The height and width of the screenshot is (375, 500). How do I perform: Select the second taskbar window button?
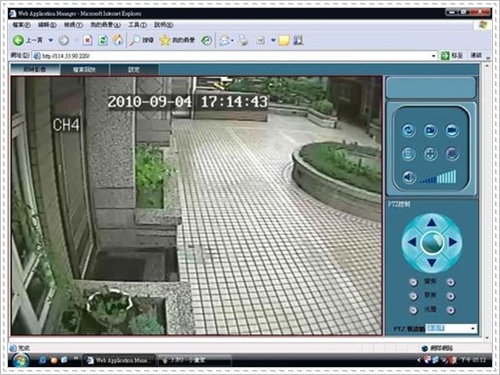(194, 360)
